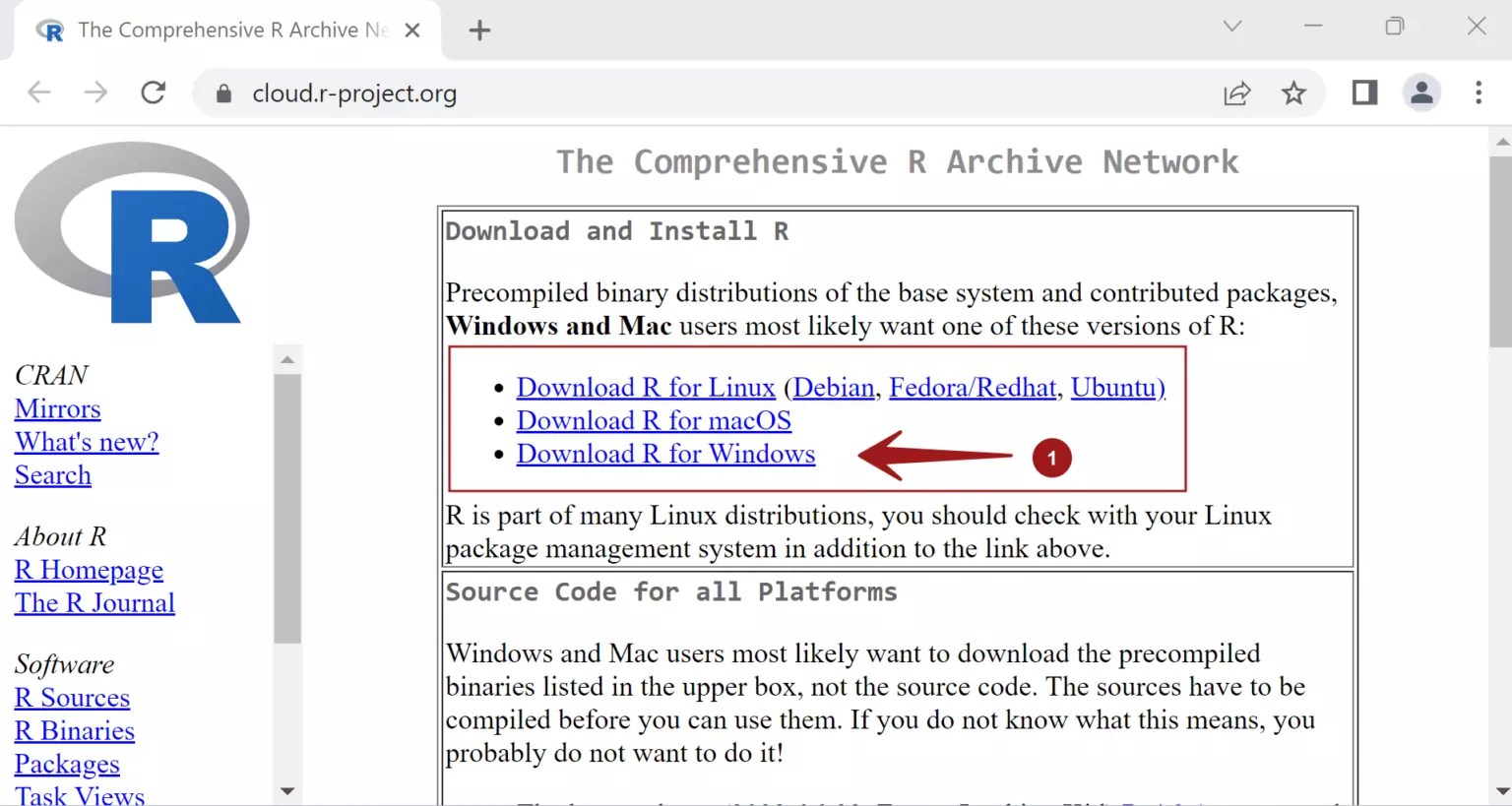
Task: Click the browser profile avatar icon
Action: (1421, 93)
